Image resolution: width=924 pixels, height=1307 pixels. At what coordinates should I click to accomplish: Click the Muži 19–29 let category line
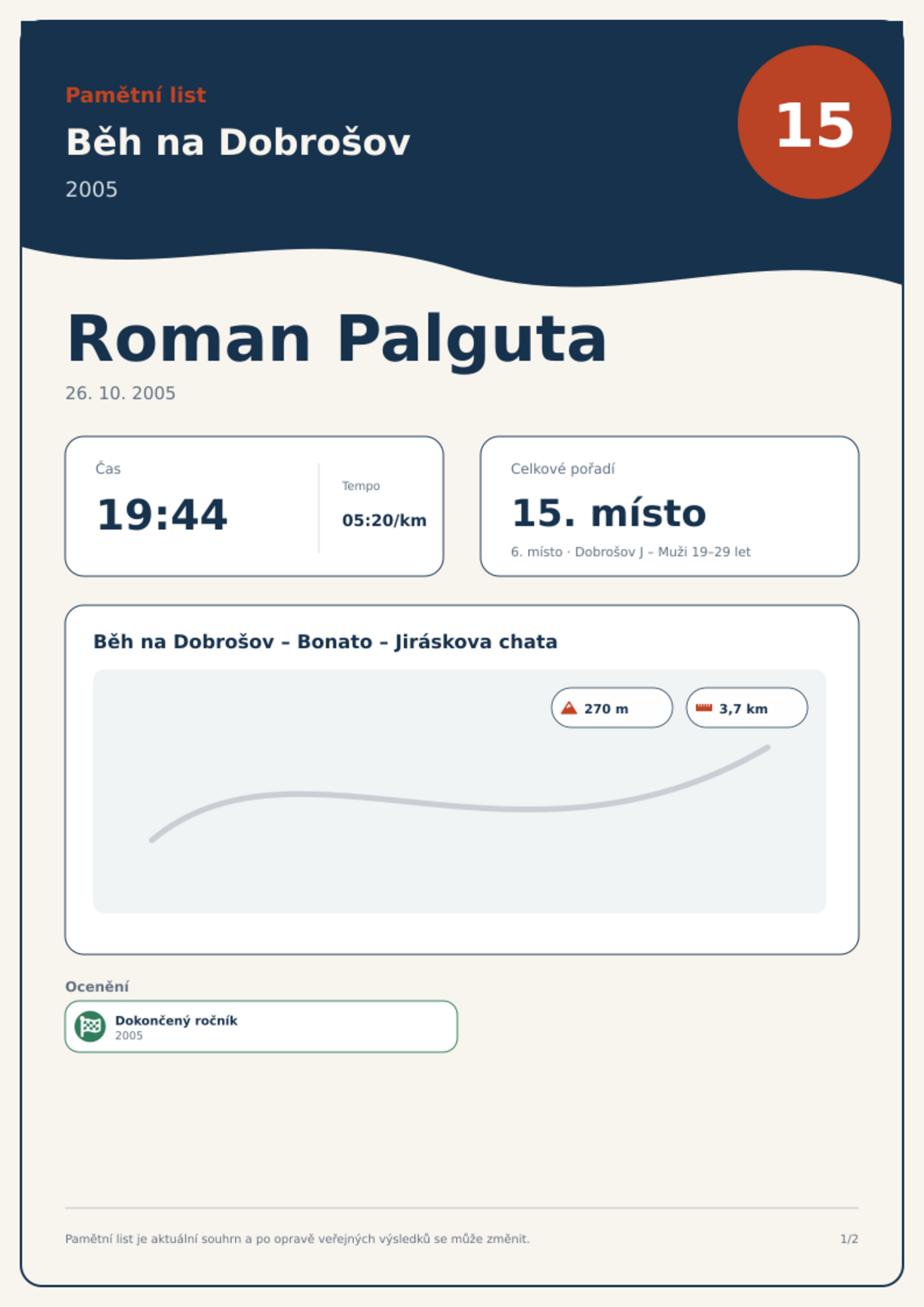pos(631,552)
